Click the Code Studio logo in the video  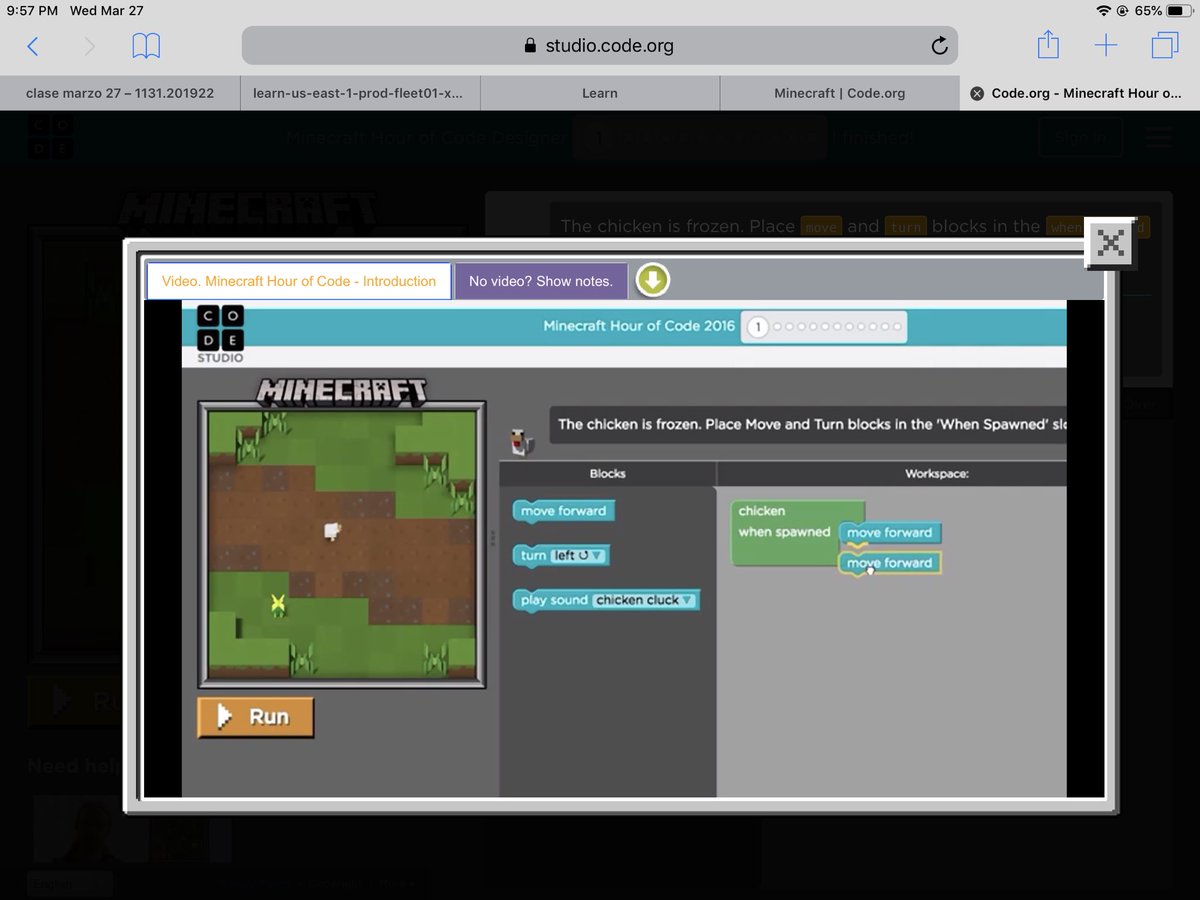coord(220,333)
